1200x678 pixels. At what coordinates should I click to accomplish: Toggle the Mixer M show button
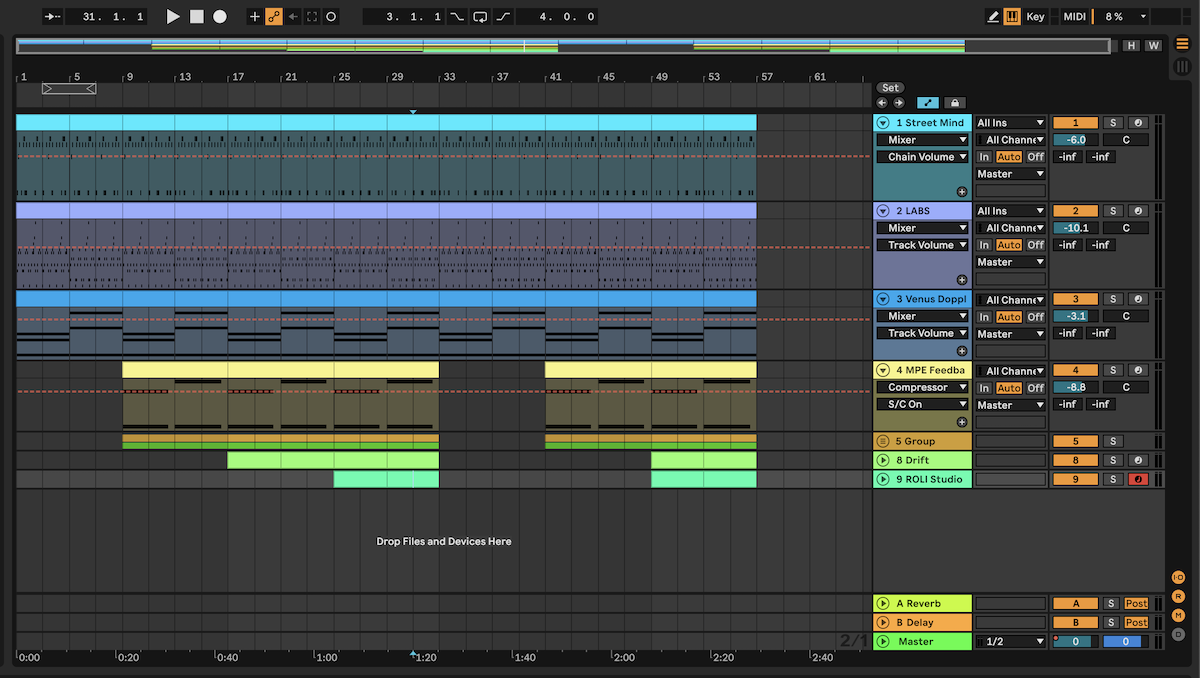[x=1178, y=615]
